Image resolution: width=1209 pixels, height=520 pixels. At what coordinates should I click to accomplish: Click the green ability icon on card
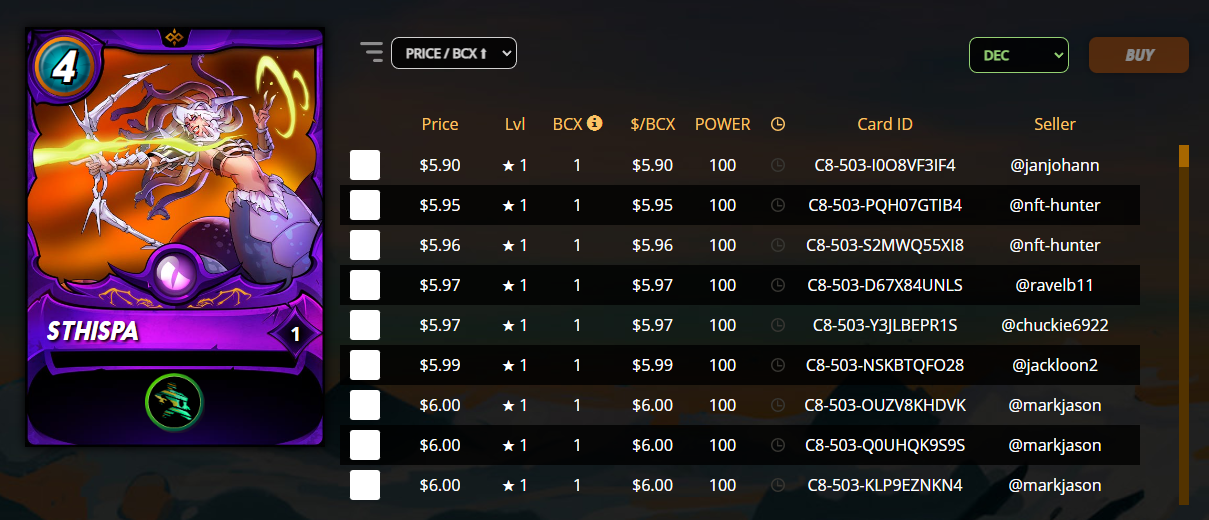(175, 402)
